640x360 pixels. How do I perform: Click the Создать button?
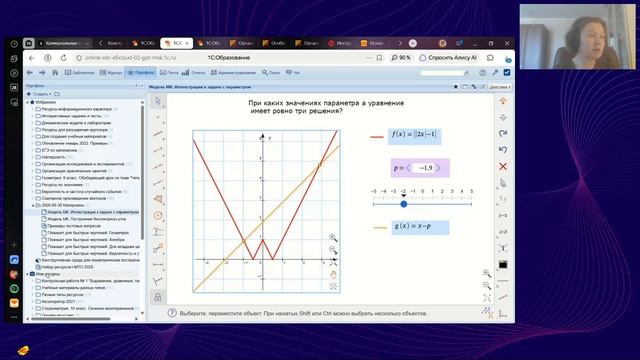39,94
